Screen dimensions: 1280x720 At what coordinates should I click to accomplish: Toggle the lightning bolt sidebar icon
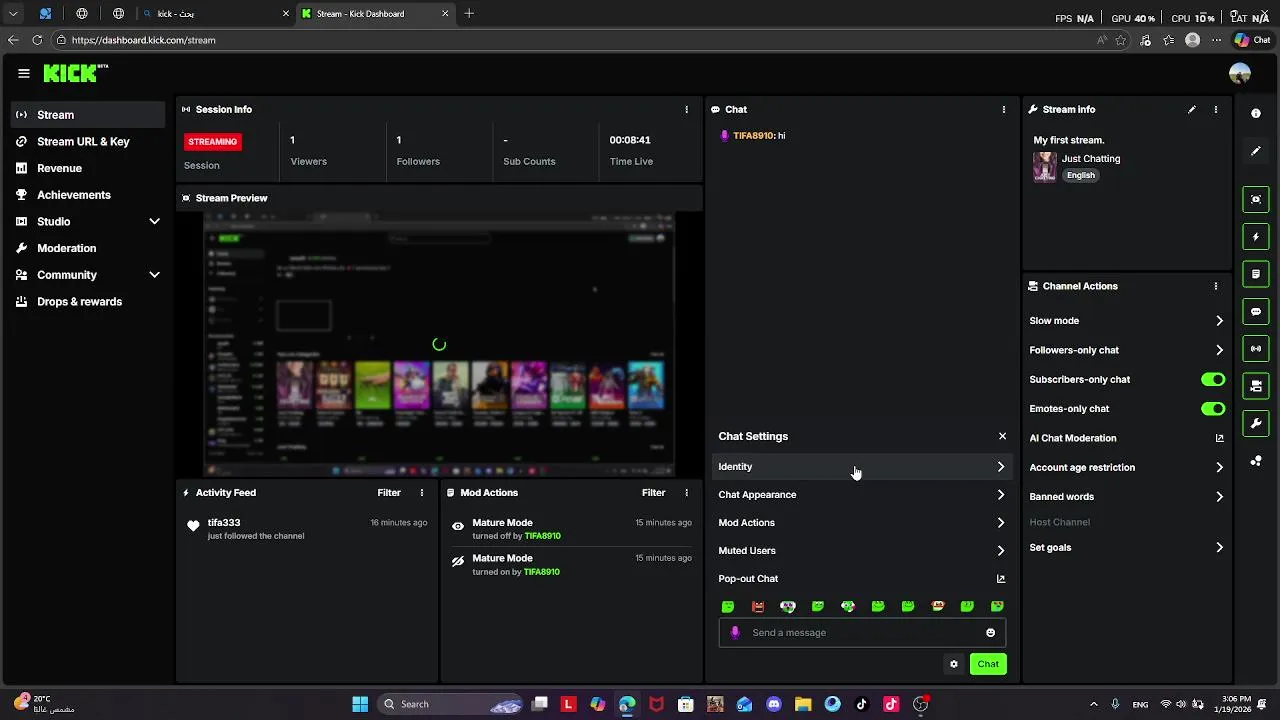[x=1256, y=237]
